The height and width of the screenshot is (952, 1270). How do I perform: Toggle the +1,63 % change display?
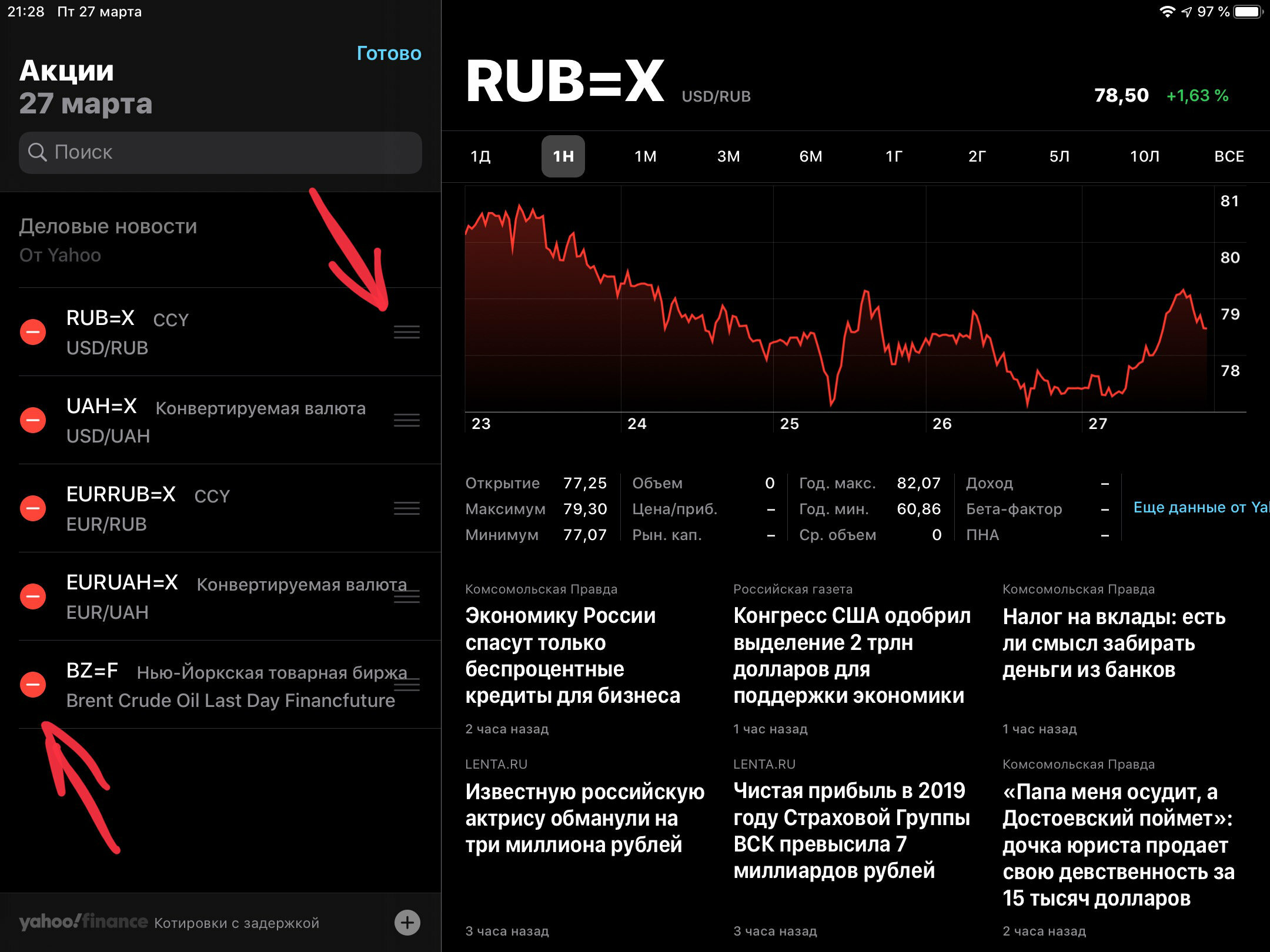point(1197,96)
